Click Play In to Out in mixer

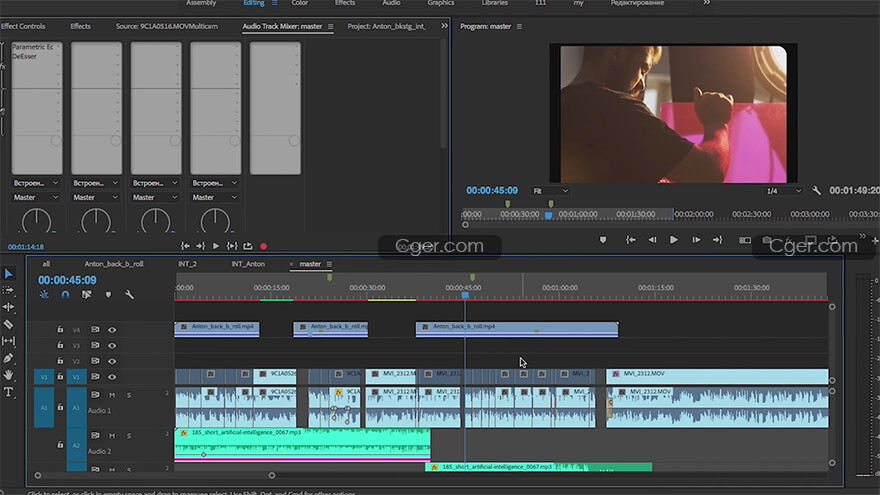232,246
